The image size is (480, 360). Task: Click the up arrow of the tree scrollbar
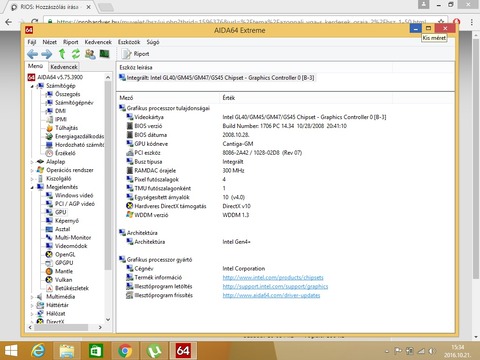[108, 77]
